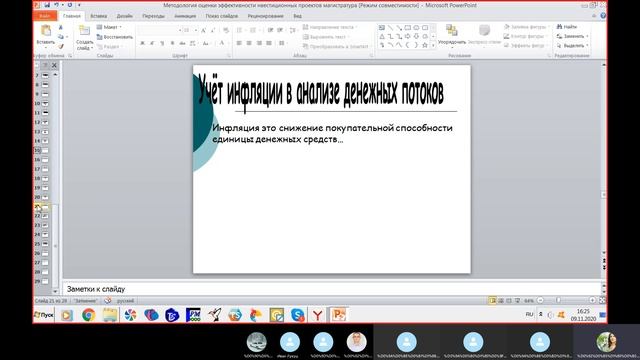Switch to the Переходы tab
Viewport: 640px width, 360px height.
pos(153,16)
